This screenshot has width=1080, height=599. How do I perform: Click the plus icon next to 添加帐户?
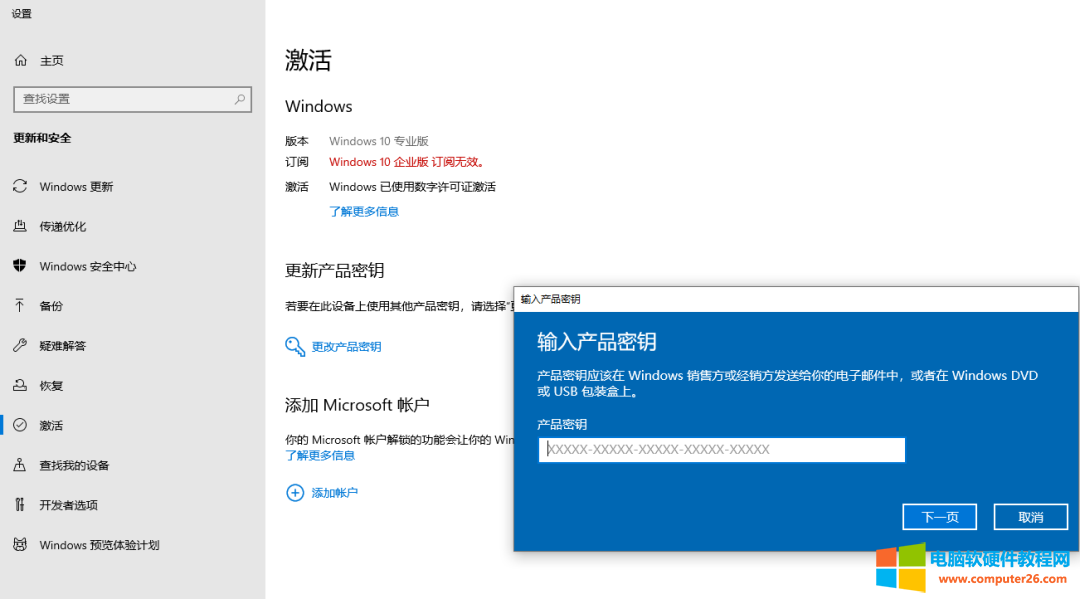(296, 492)
